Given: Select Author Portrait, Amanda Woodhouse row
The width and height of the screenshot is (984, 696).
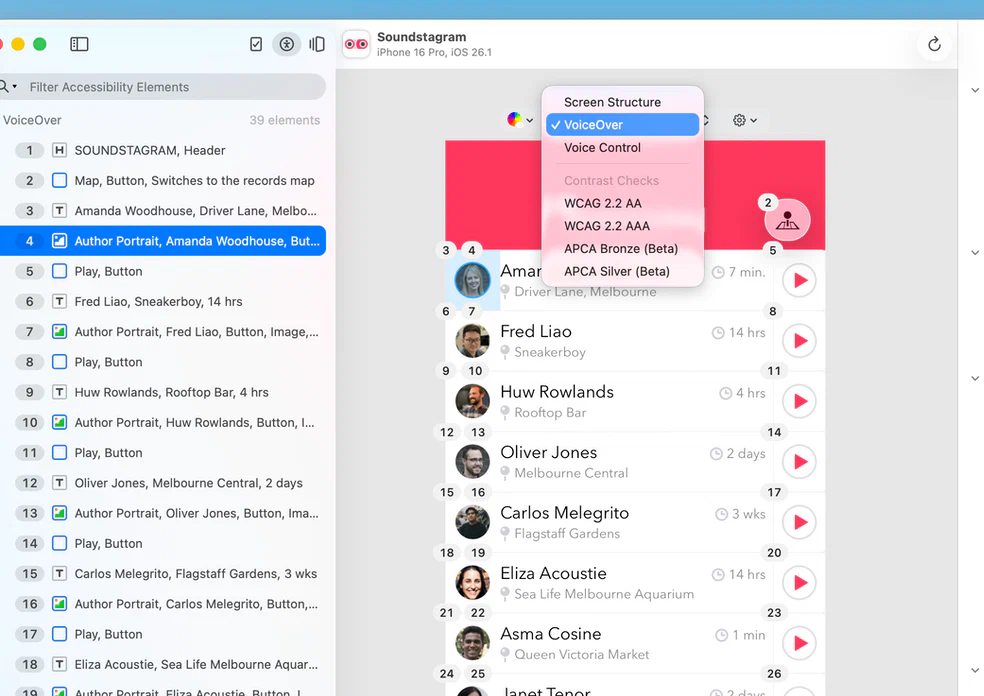Looking at the screenshot, I should coord(163,240).
